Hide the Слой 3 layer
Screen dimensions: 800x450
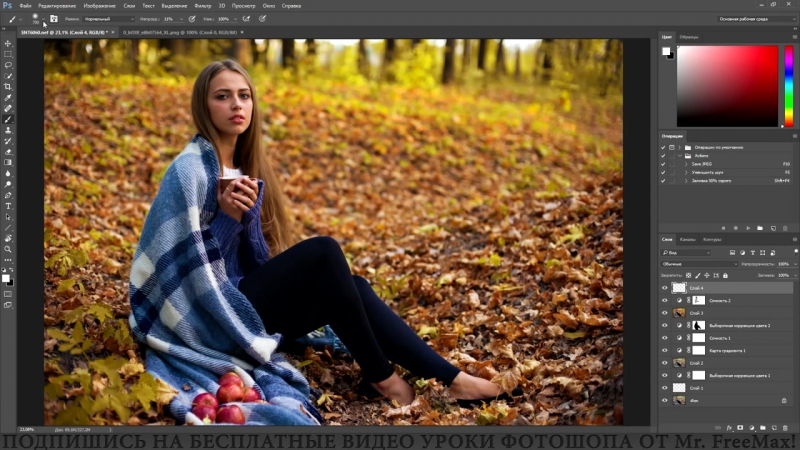pos(664,313)
